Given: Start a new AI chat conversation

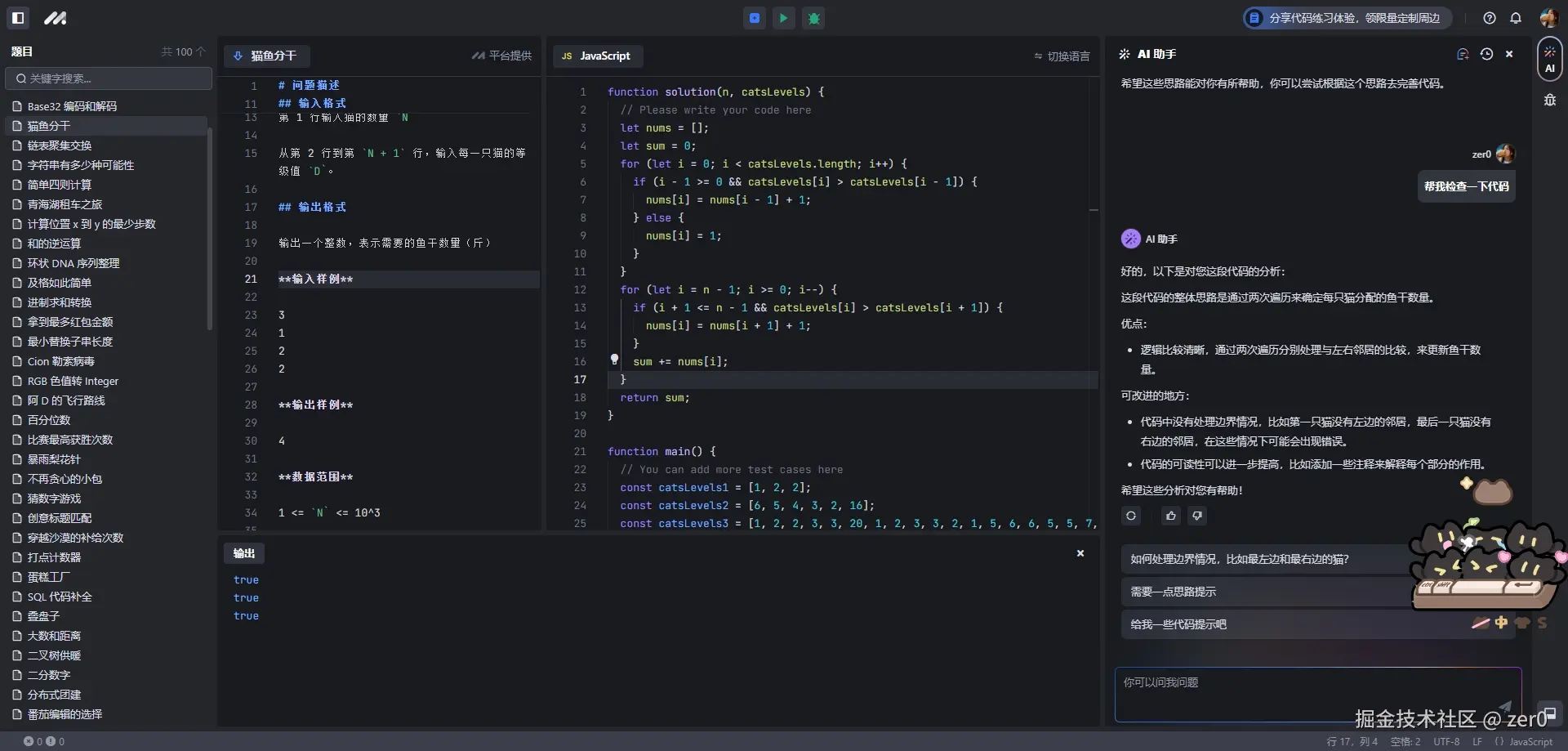Looking at the screenshot, I should pyautogui.click(x=1463, y=54).
